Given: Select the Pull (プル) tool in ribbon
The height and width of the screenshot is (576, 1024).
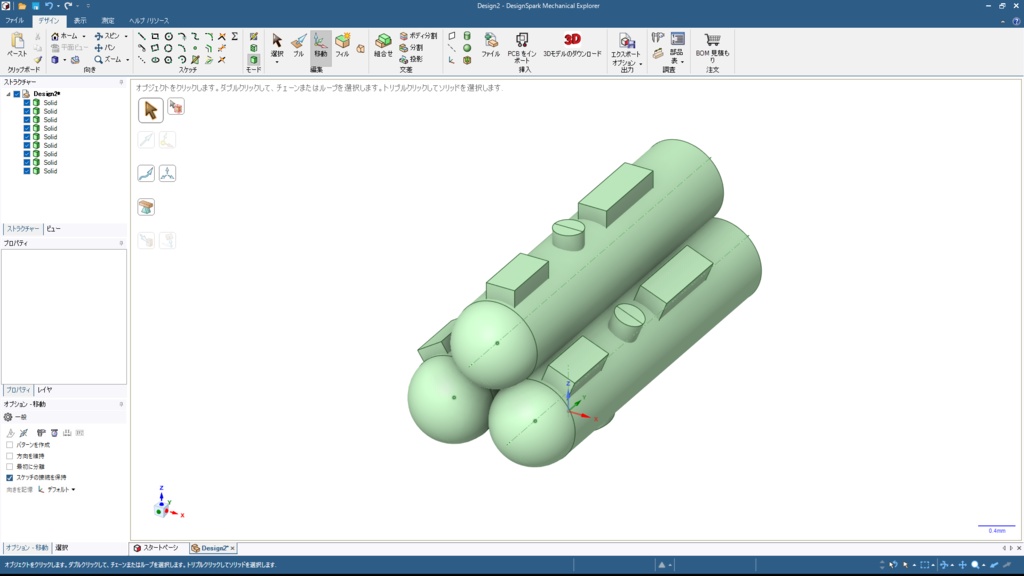Looking at the screenshot, I should tap(298, 45).
